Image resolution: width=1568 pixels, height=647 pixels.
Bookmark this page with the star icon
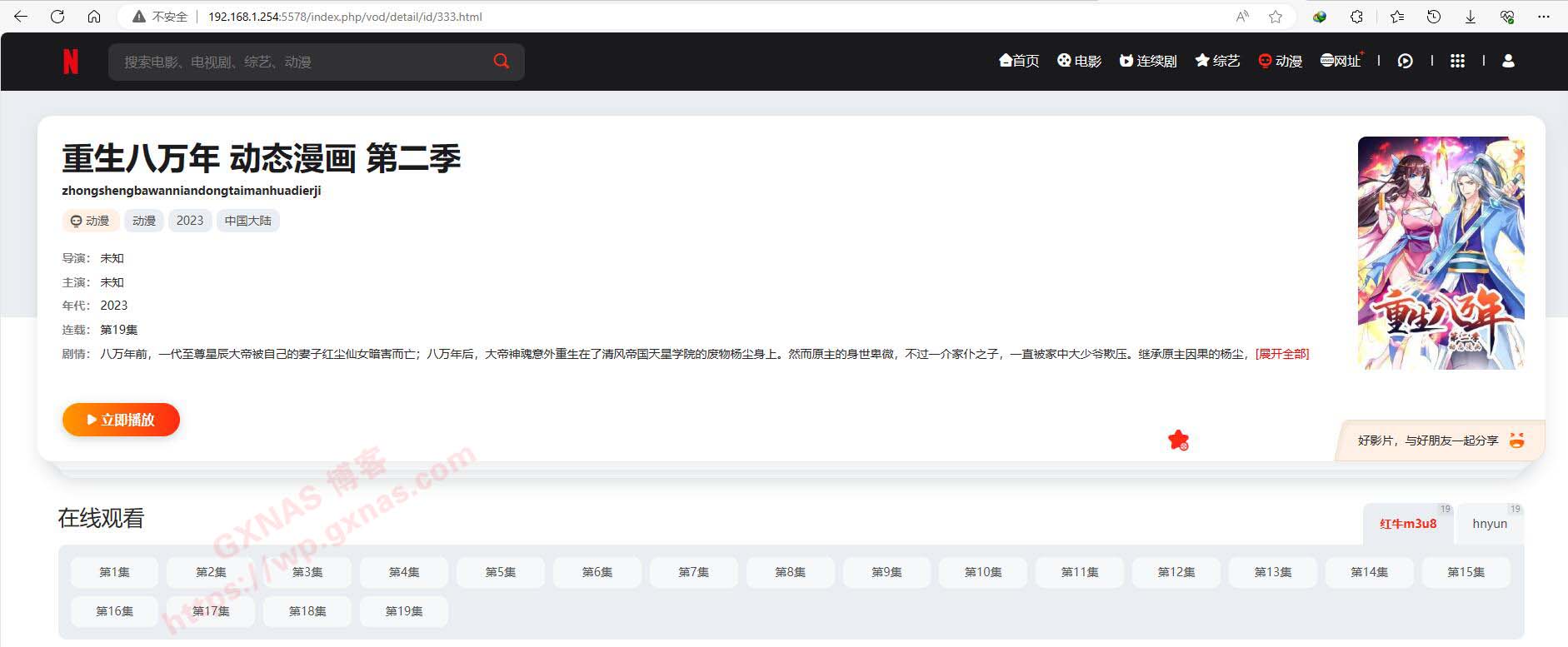(1275, 17)
